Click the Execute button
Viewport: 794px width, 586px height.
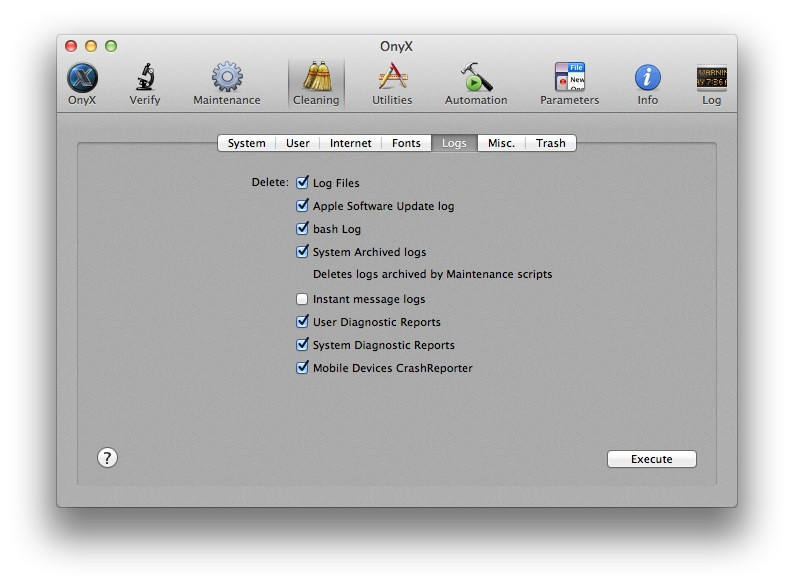[x=652, y=459]
